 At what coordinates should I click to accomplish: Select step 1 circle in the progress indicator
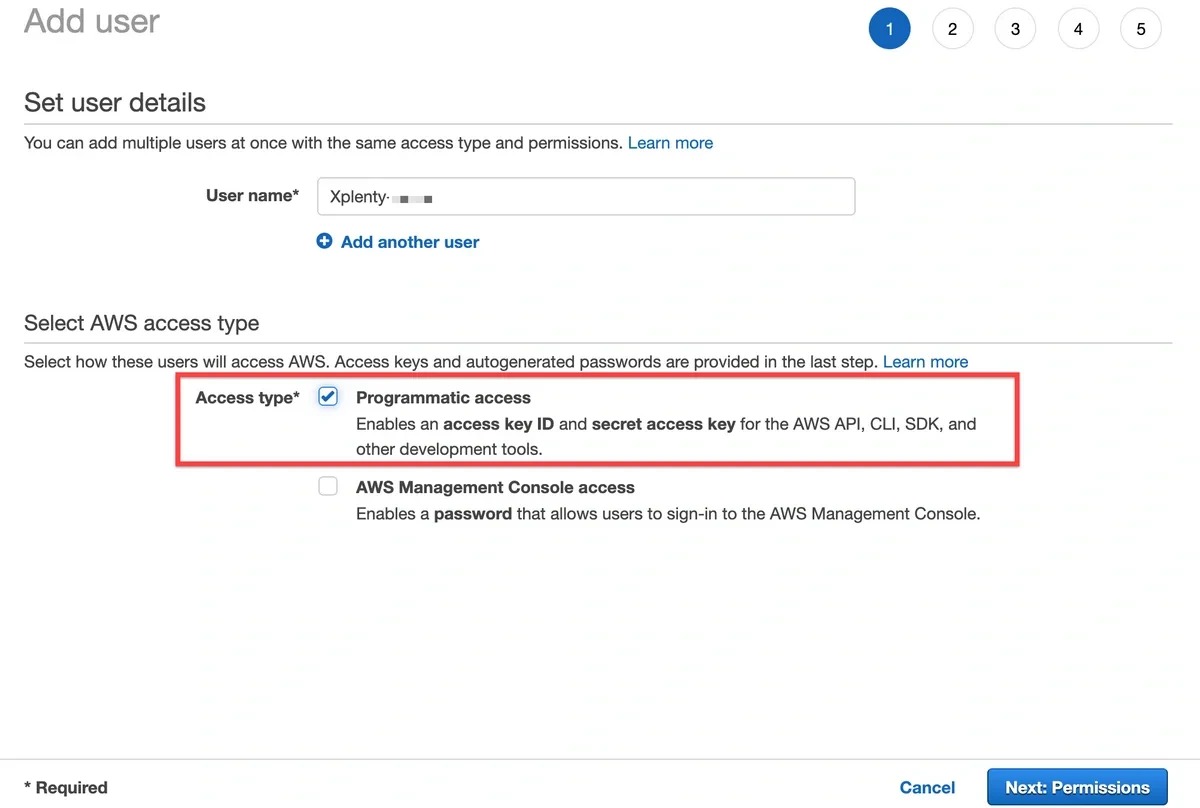(889, 29)
